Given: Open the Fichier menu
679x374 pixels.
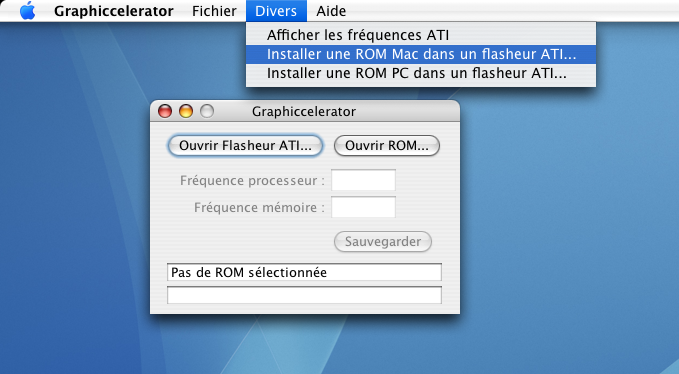Looking at the screenshot, I should point(214,11).
